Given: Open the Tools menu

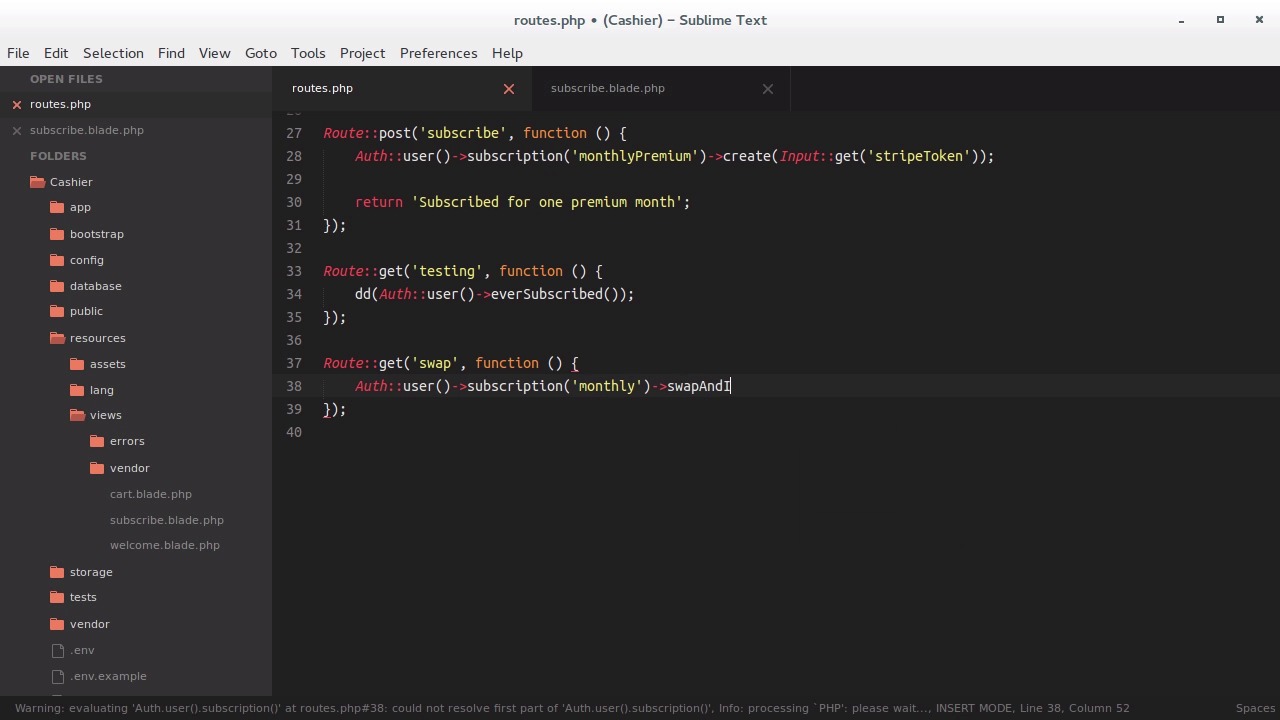Looking at the screenshot, I should [308, 53].
